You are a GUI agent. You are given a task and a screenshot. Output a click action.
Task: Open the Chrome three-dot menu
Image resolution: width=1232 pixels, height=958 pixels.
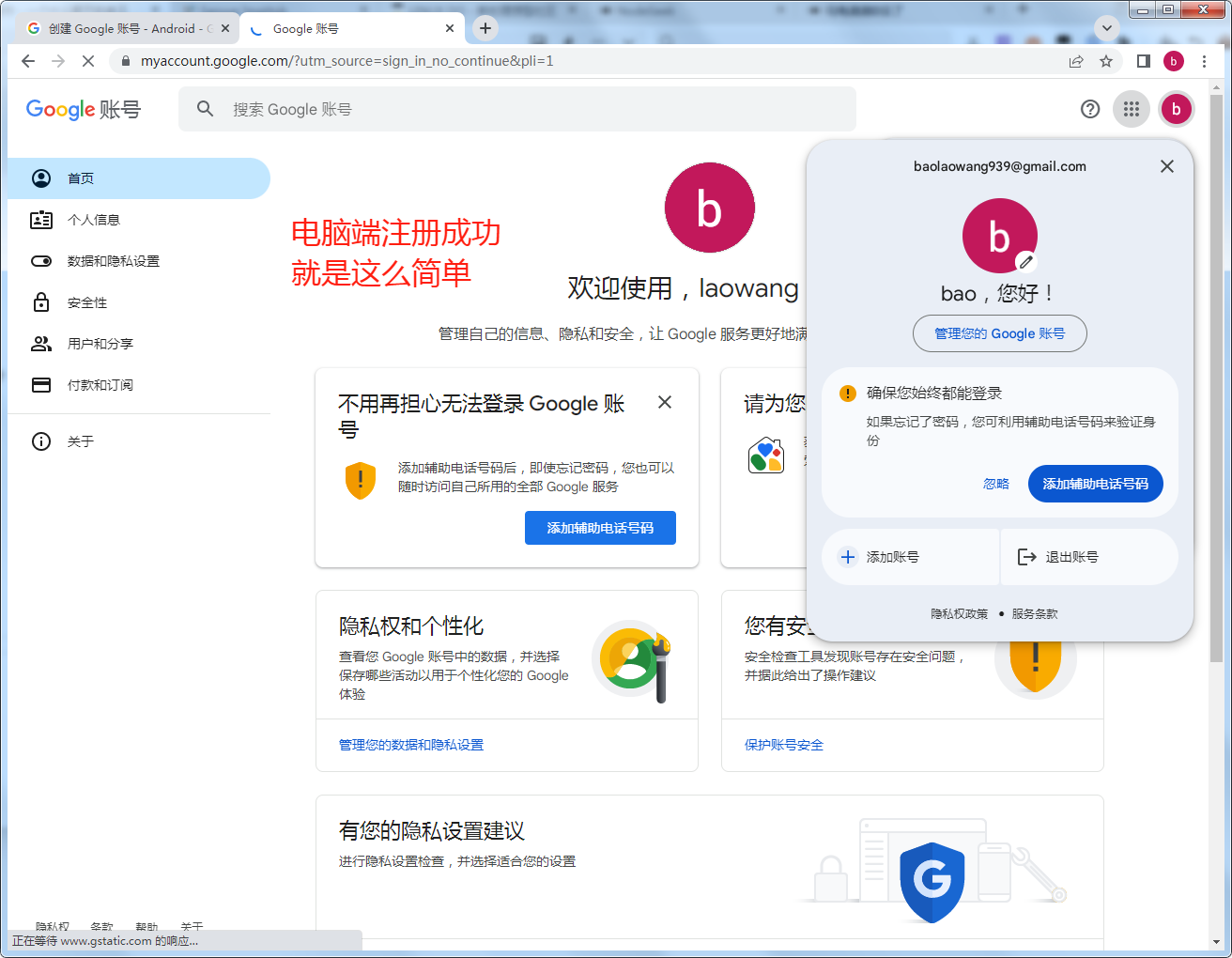(x=1204, y=61)
